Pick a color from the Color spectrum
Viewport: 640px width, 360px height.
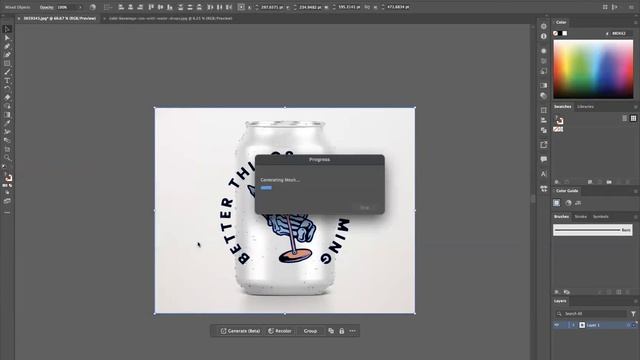click(593, 69)
